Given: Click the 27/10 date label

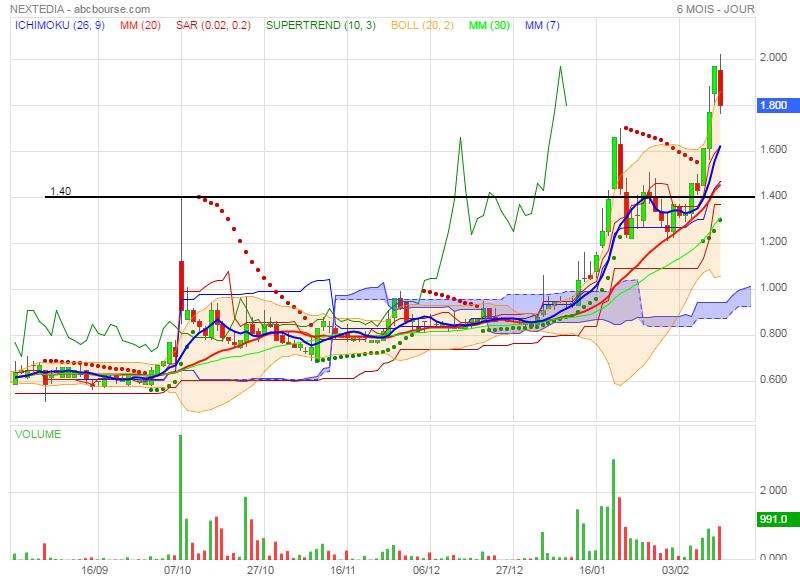Looking at the screenshot, I should click(260, 570).
